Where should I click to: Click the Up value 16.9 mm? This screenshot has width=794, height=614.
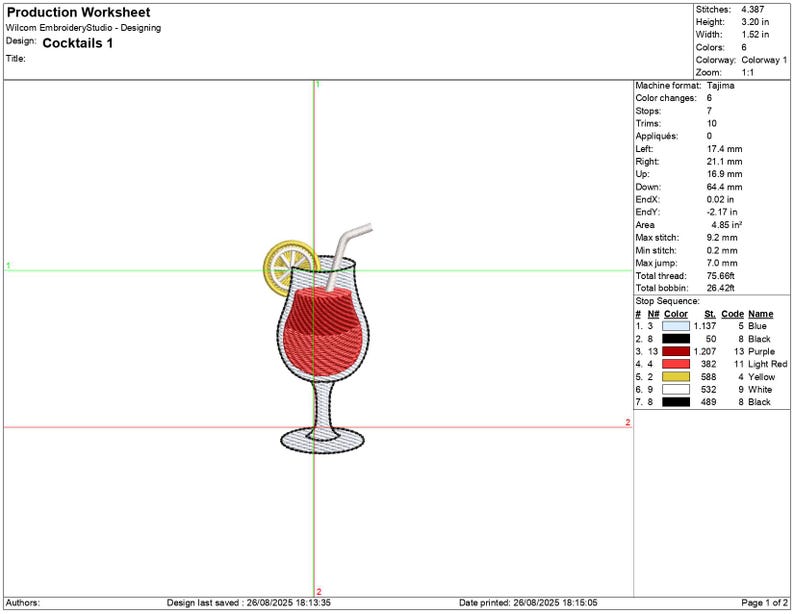pos(724,174)
